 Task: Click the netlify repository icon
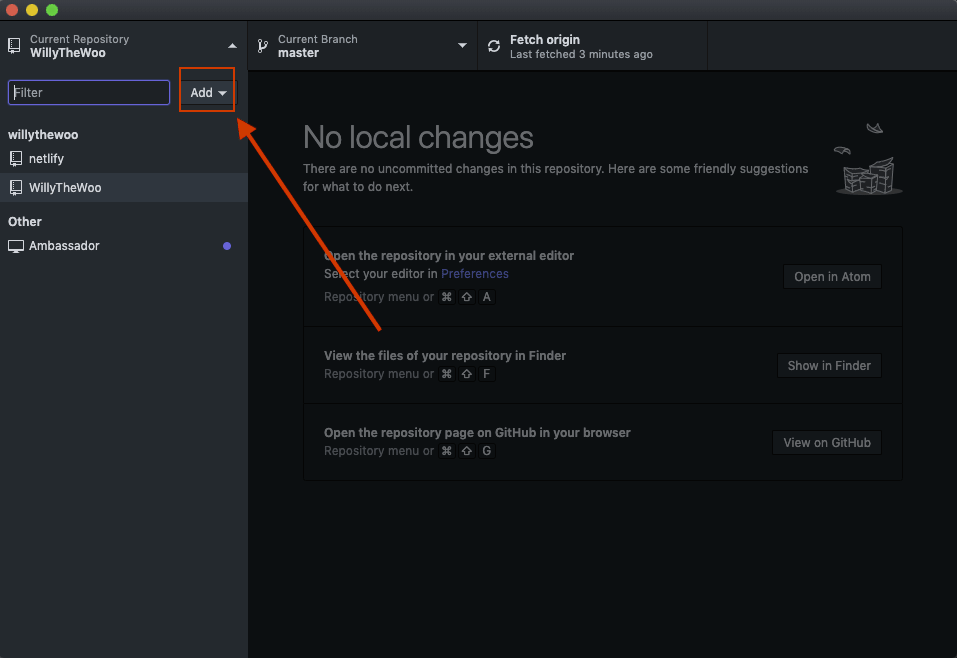coord(16,159)
